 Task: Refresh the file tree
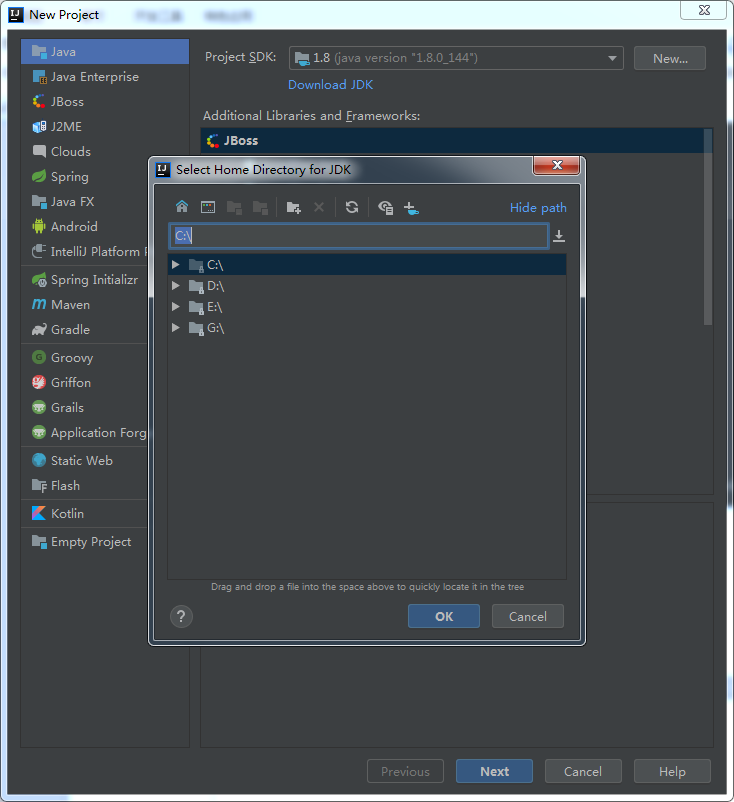pos(352,207)
